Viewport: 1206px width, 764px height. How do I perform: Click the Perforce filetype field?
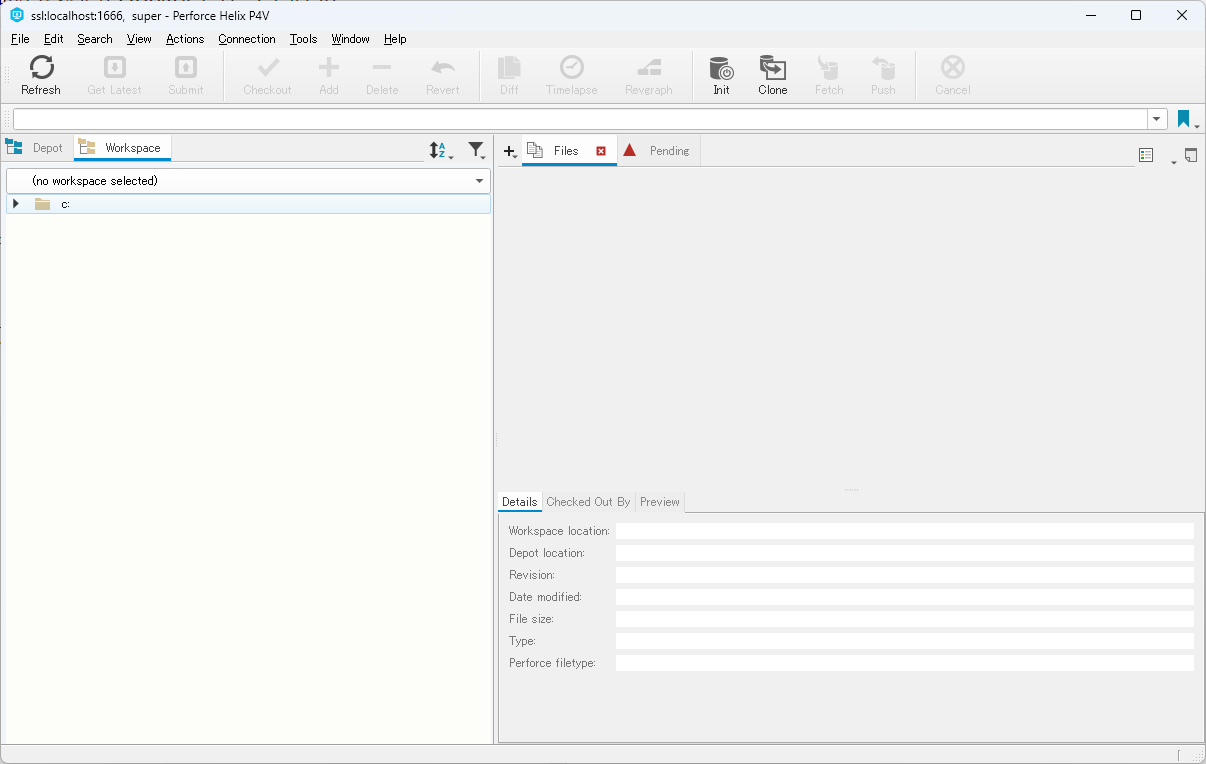[905, 663]
